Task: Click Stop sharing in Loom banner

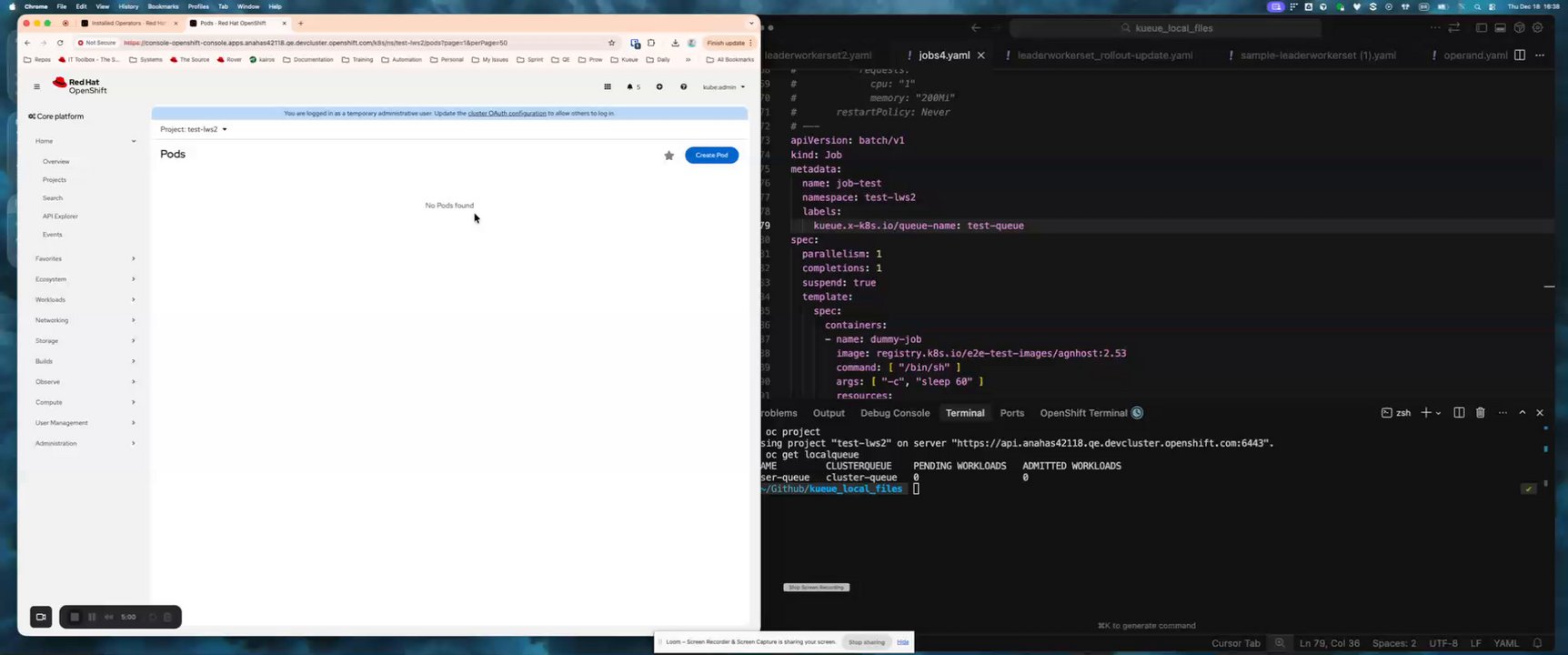Action: click(x=867, y=642)
